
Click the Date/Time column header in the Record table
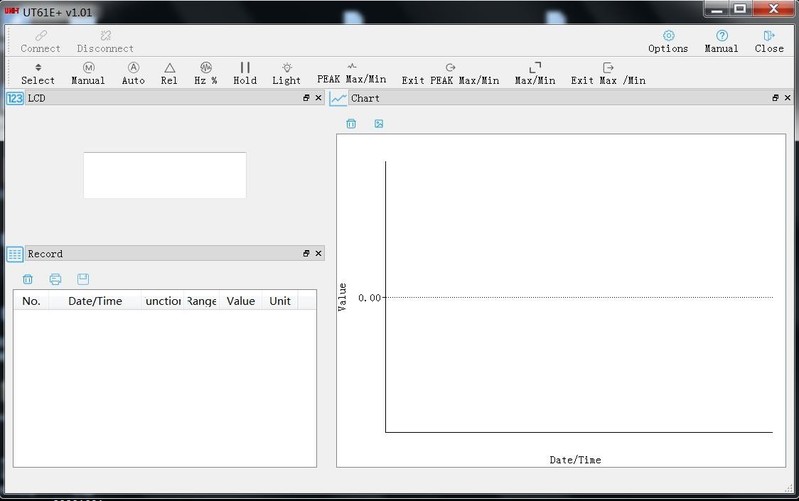pos(95,301)
